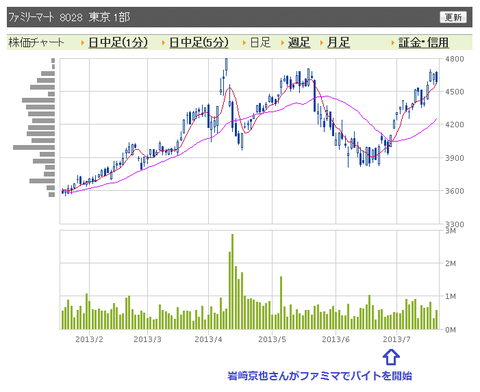Image resolution: width=480 pixels, height=392 pixels.
Task: Click the 更新 refresh button
Action: (453, 17)
